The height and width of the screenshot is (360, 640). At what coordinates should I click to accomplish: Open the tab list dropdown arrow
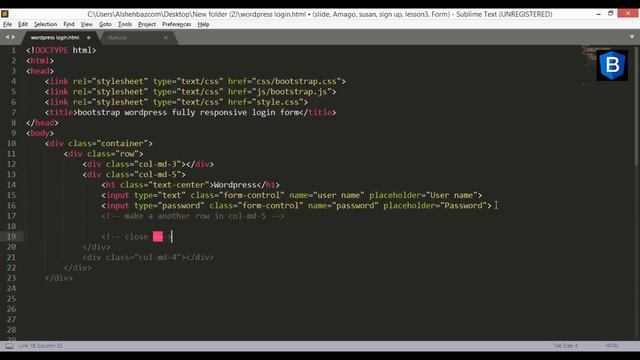(632, 37)
